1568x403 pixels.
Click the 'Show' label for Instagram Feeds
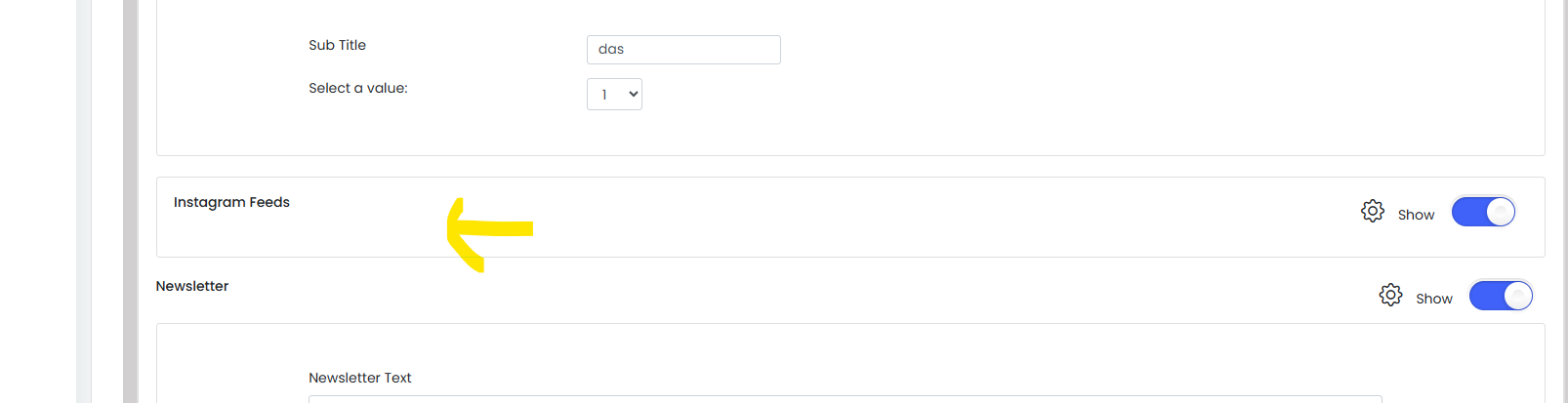click(1416, 215)
